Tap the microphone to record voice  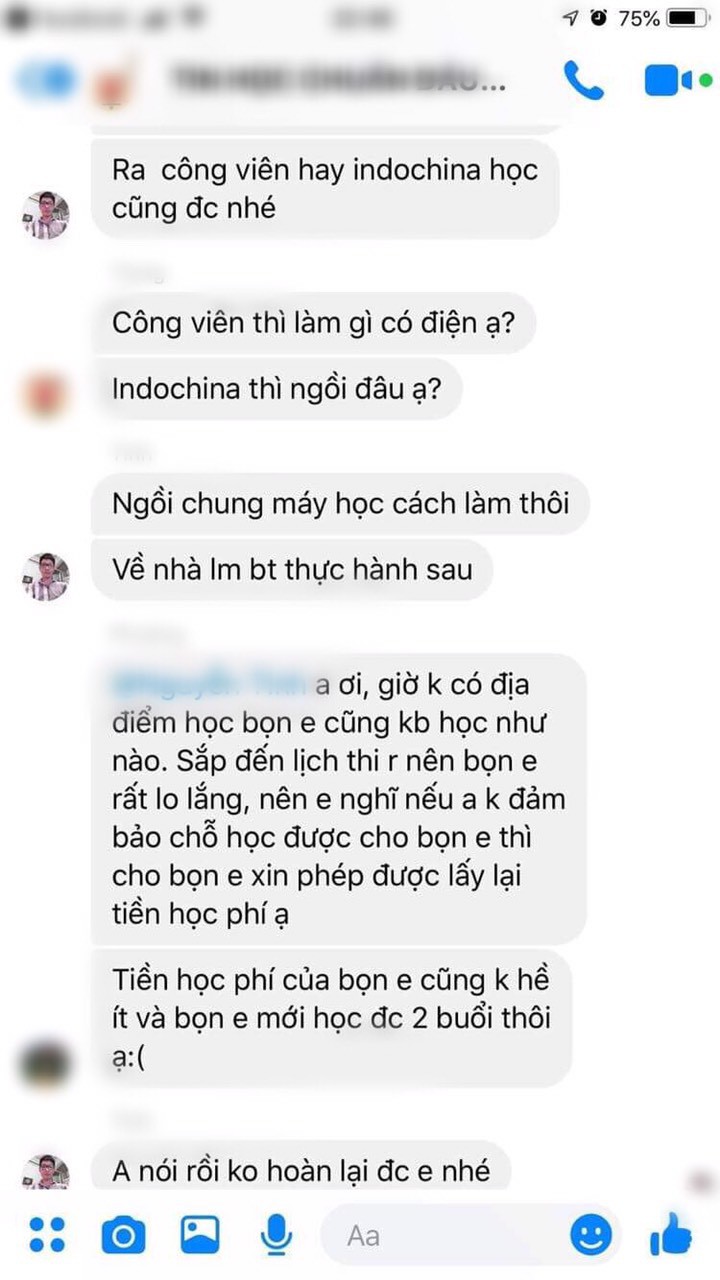pyautogui.click(x=276, y=1236)
